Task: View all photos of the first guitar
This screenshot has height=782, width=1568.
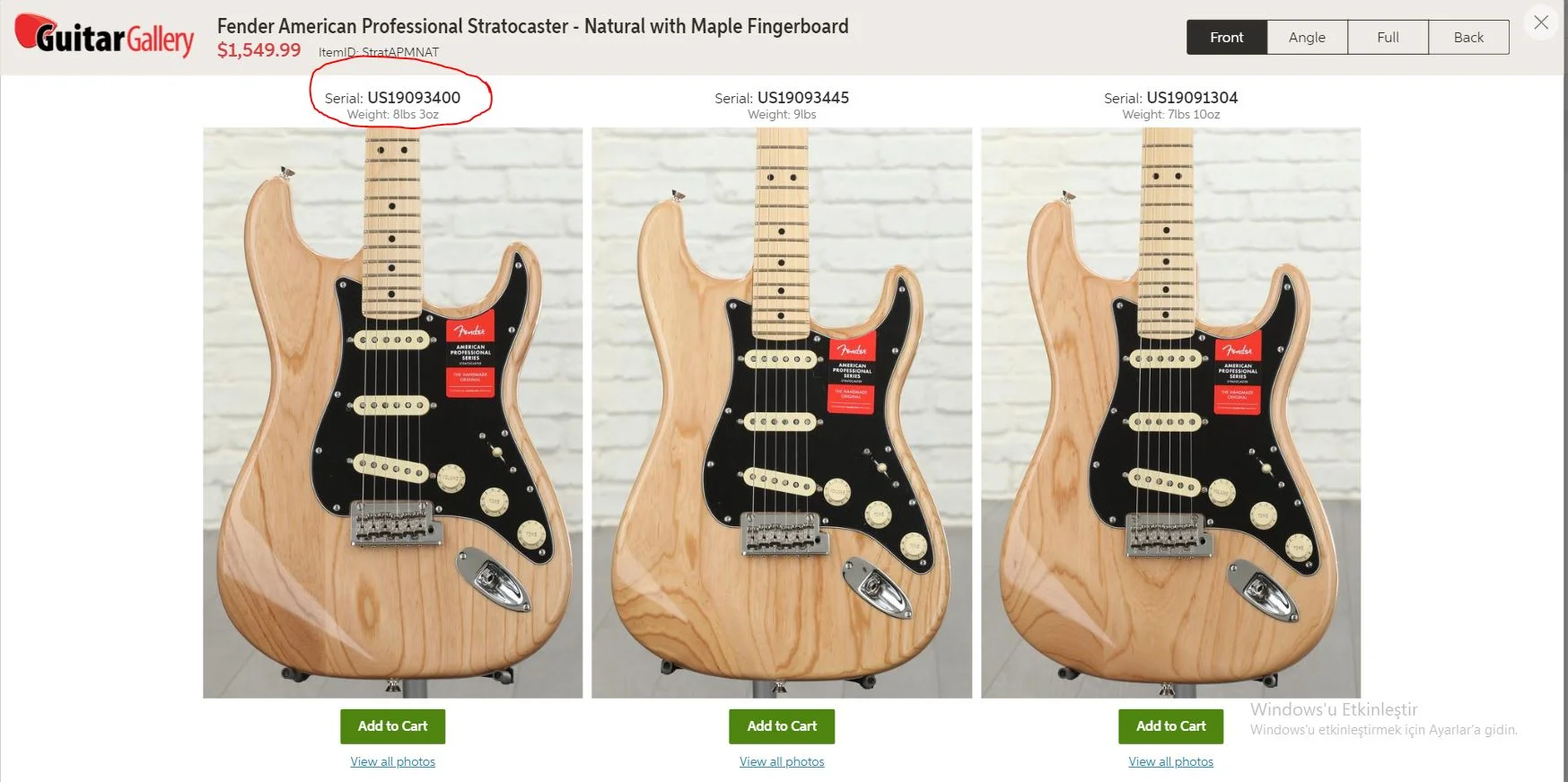Action: coord(392,761)
